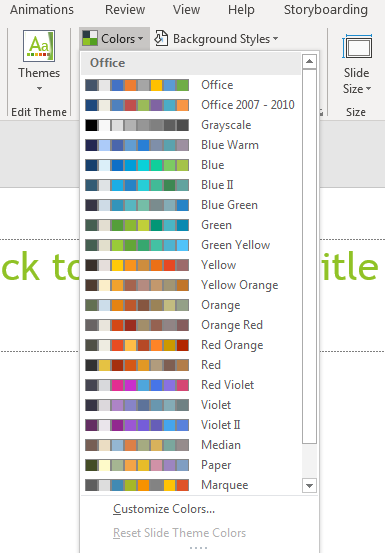Open the Themes gallery icon

[x=39, y=46]
